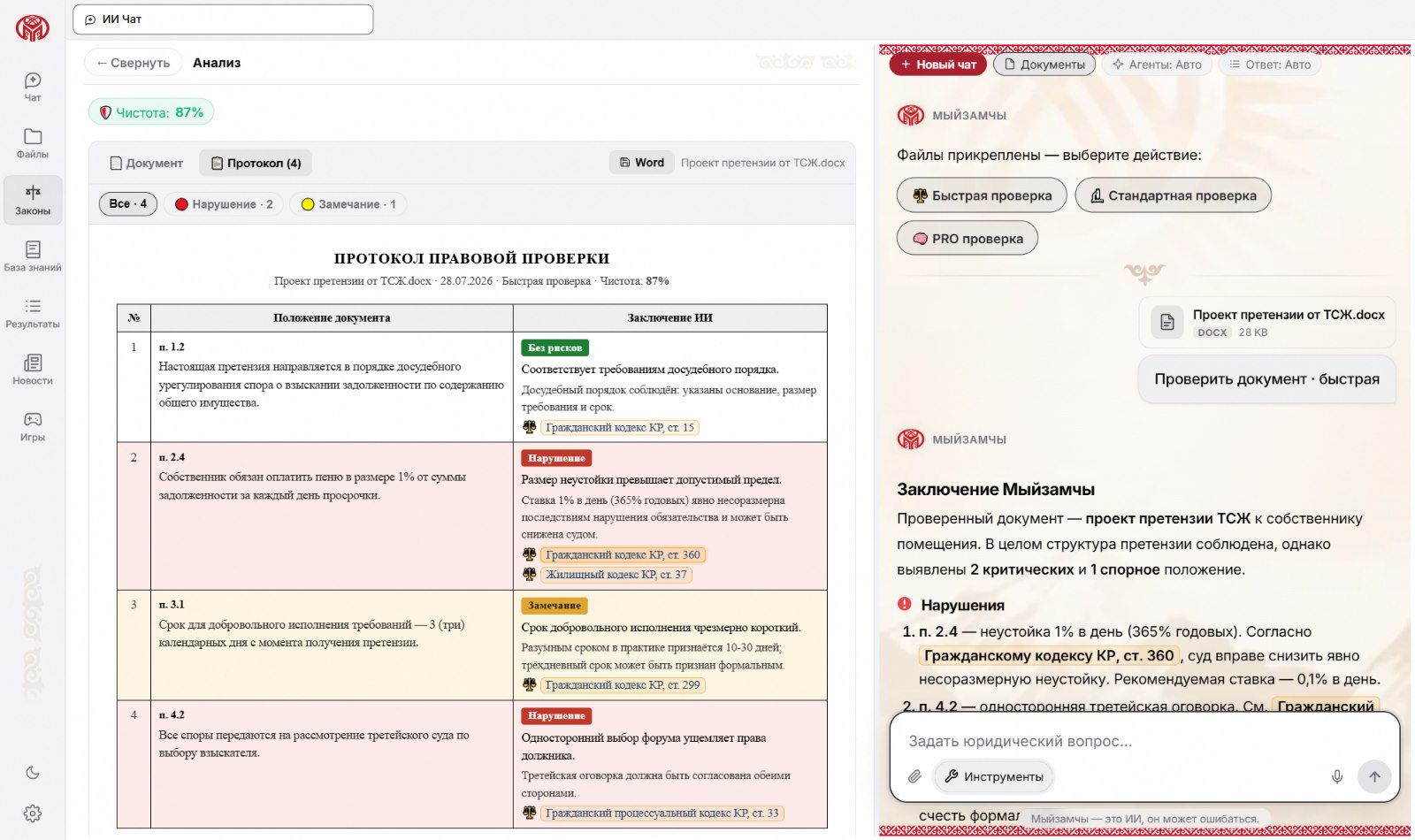The image size is (1415, 840).
Task: Click the scales icon beside Жилищный кодекс, ст. 37
Action: click(529, 574)
